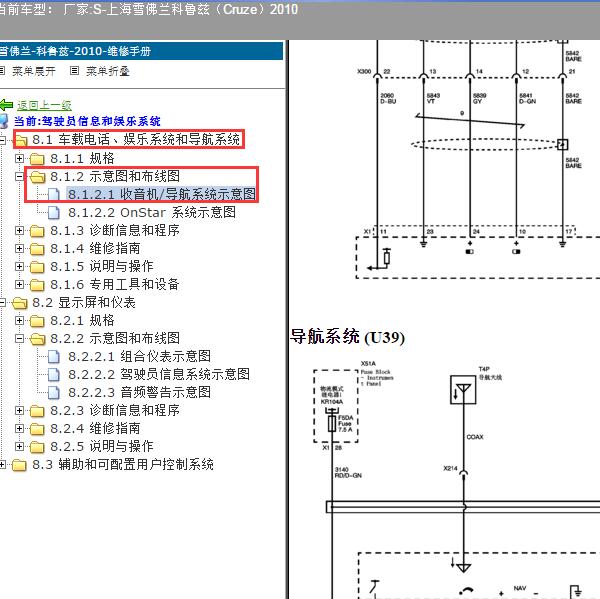This screenshot has height=599, width=600.
Task: Click the green back arrow icon
Action: pyautogui.click(x=5, y=104)
